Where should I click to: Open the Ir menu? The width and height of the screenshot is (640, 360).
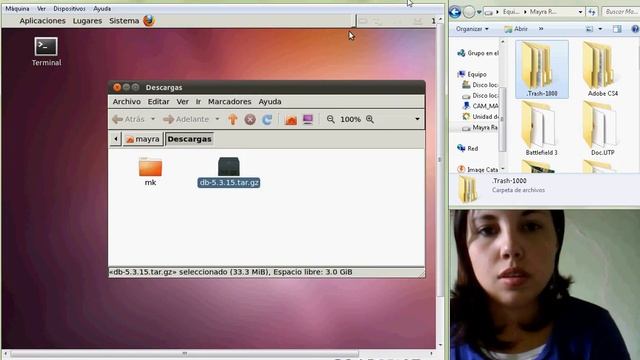tap(198, 102)
